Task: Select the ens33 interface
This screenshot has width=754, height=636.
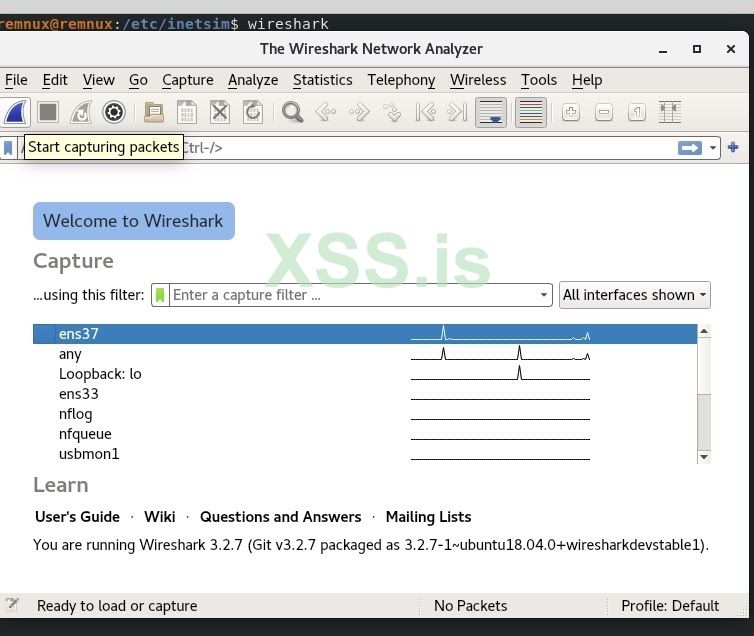Action: pos(365,394)
